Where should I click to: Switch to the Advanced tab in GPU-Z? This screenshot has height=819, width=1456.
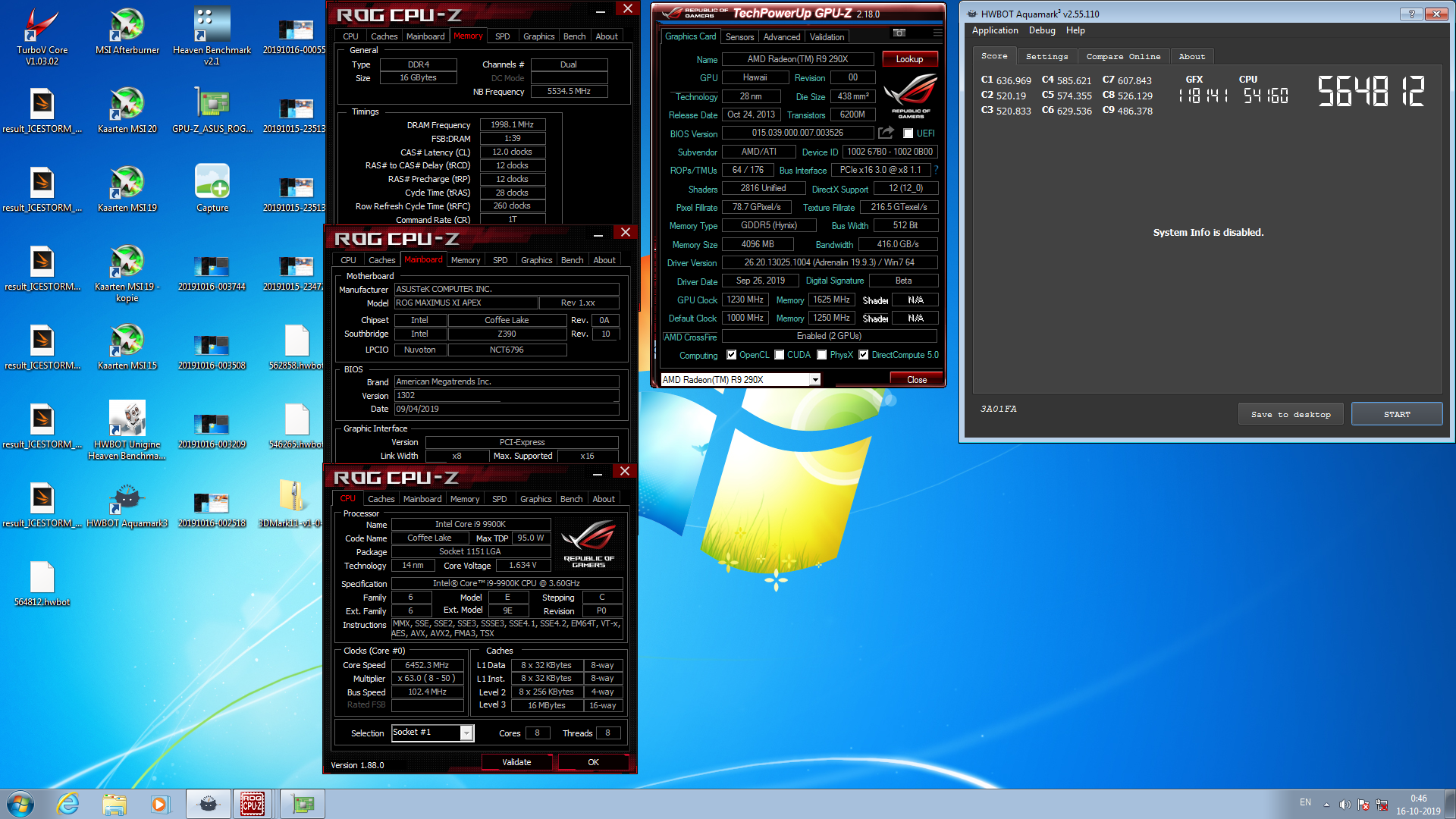(x=782, y=37)
